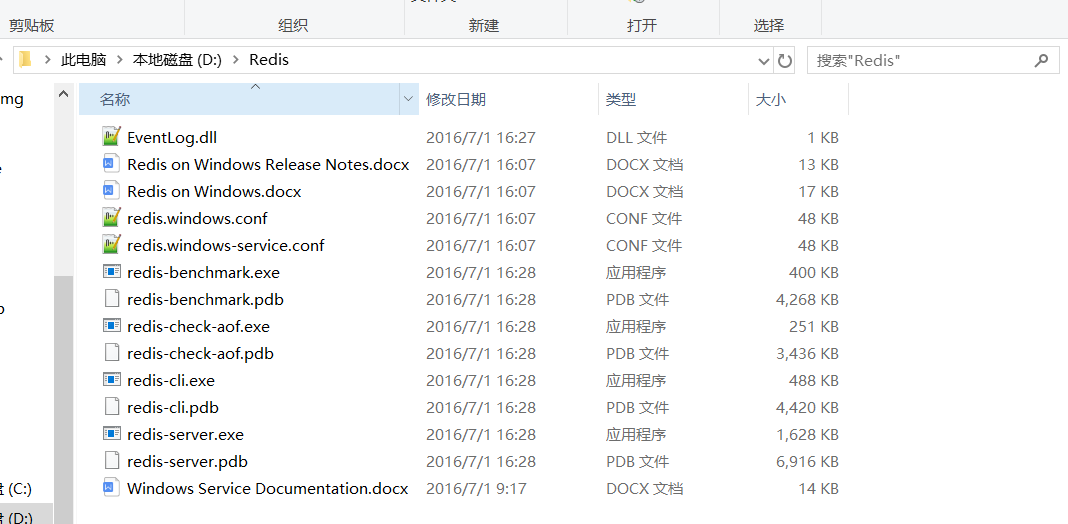Click the 3,436 KB size cell
The height and width of the screenshot is (524, 1068).
point(807,354)
